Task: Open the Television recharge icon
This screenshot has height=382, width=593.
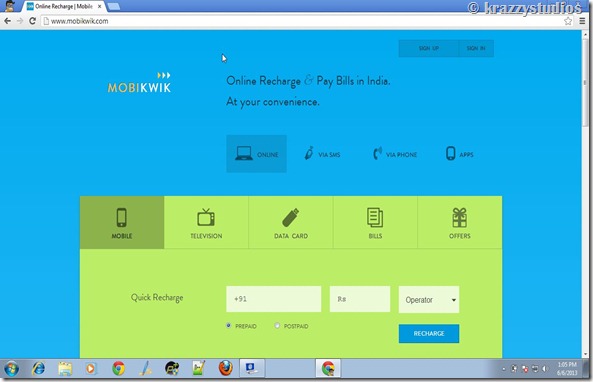Action: click(206, 217)
